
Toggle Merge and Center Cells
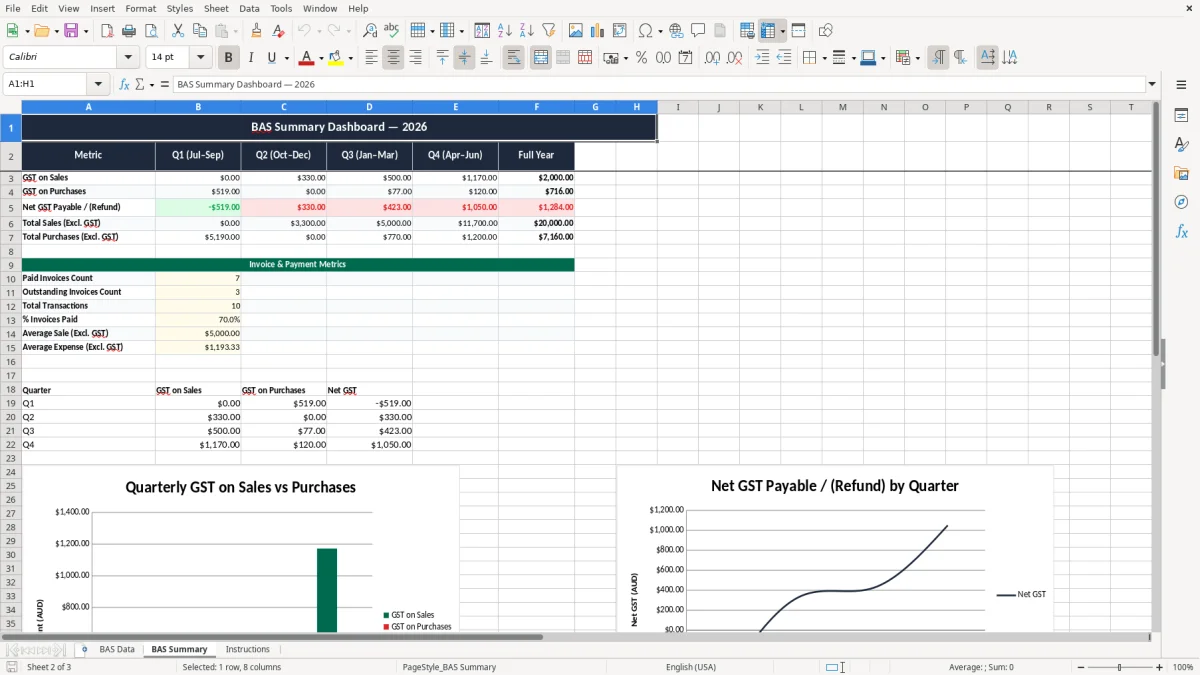541,58
